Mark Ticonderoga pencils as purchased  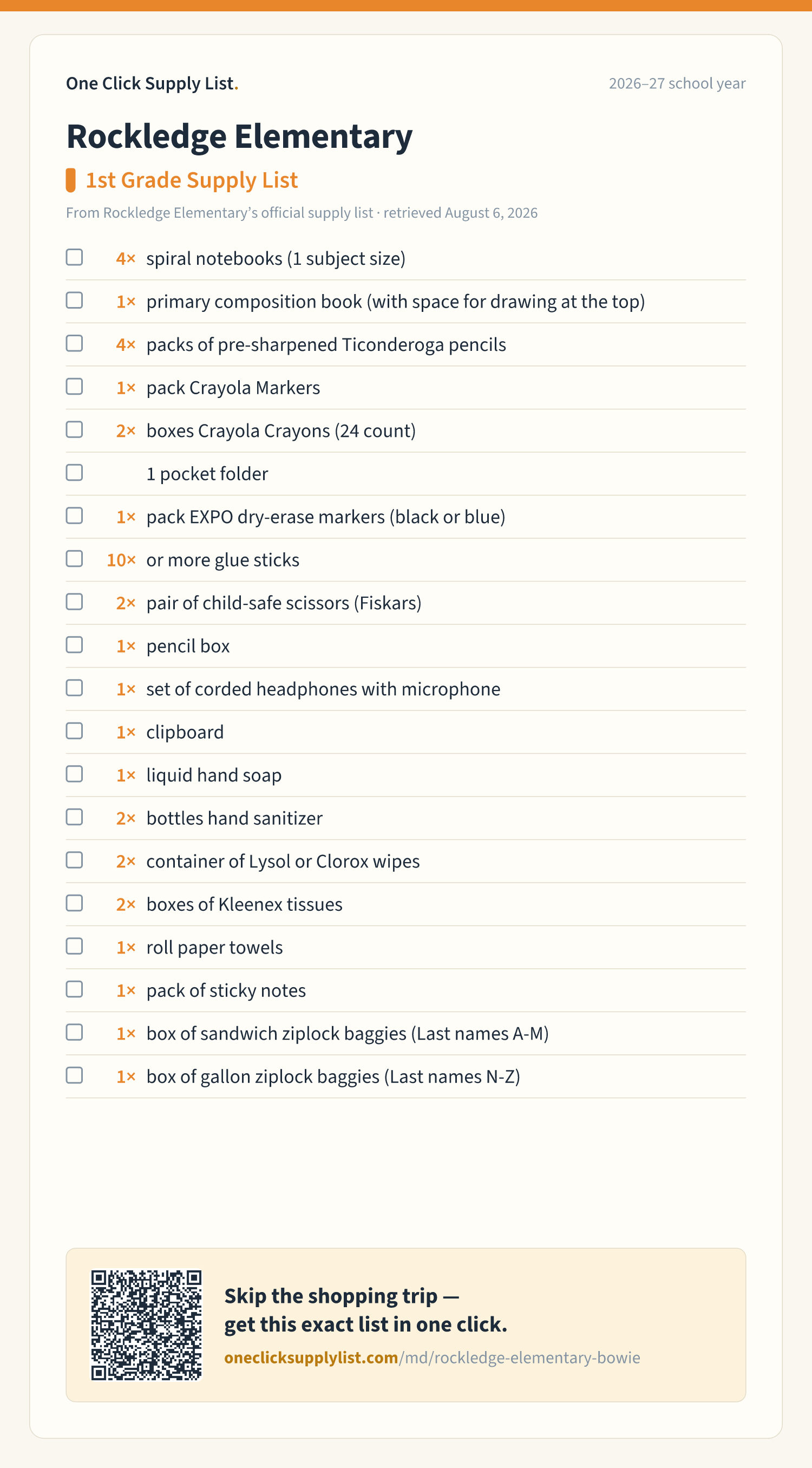pyautogui.click(x=74, y=344)
